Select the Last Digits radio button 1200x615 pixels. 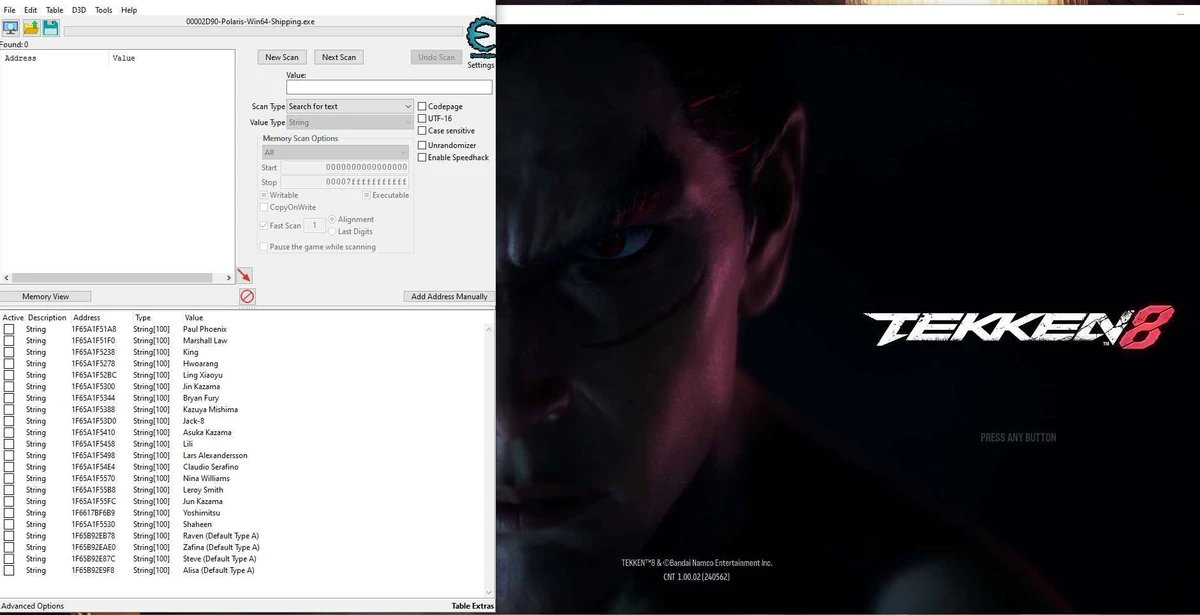pos(332,231)
